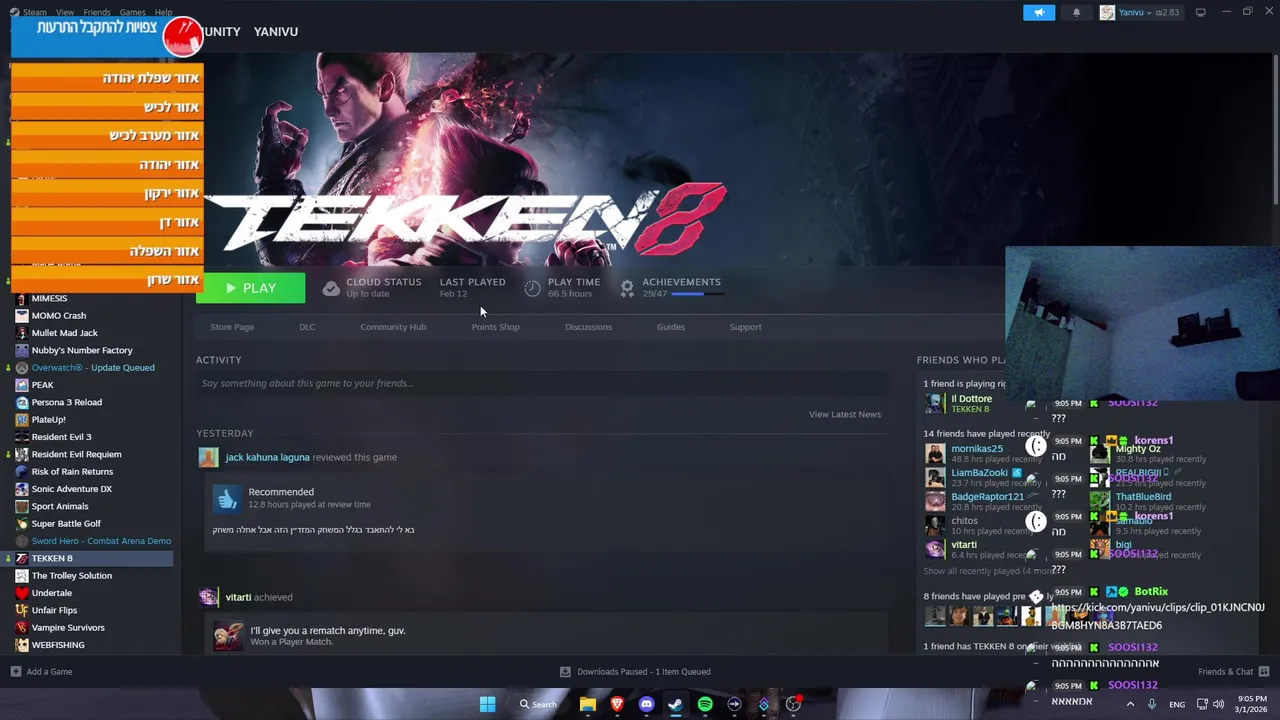Click the Windows taskbar Search box

[538, 704]
